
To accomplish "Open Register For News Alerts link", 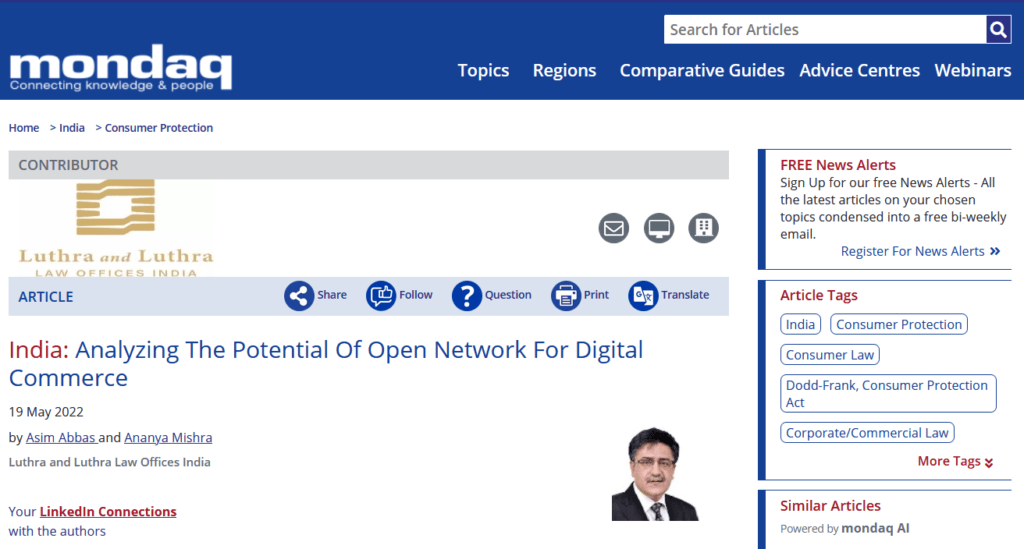I will click(x=920, y=251).
